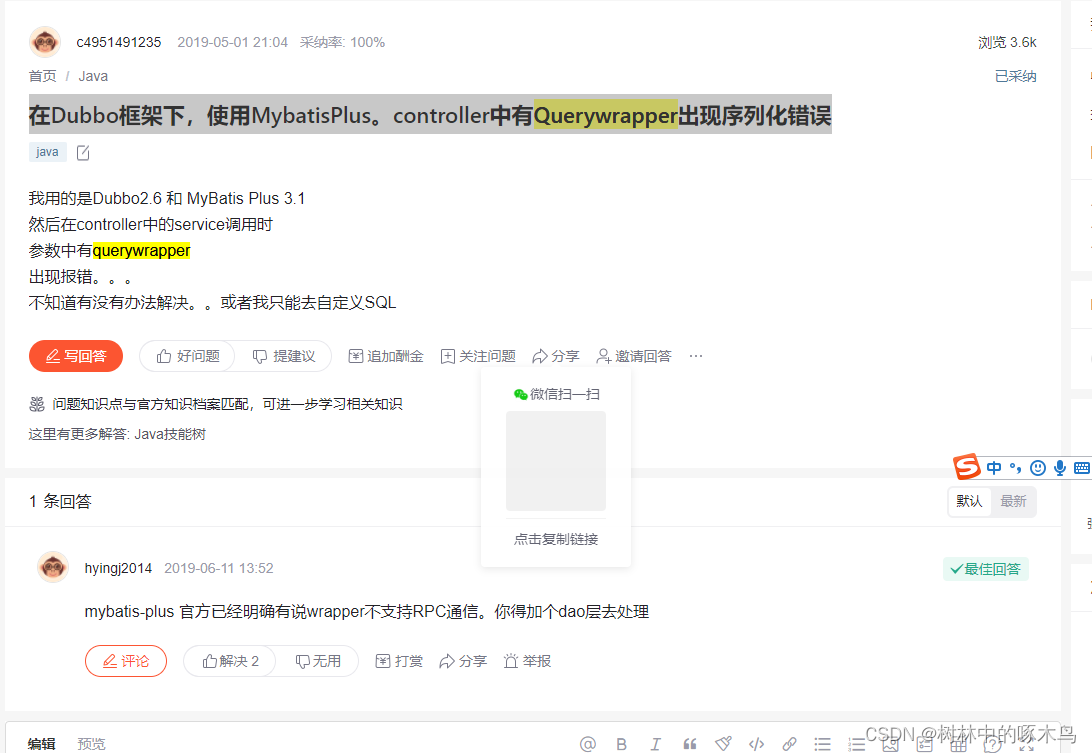
Task: Switch to the 编辑 editor tab
Action: 42,744
